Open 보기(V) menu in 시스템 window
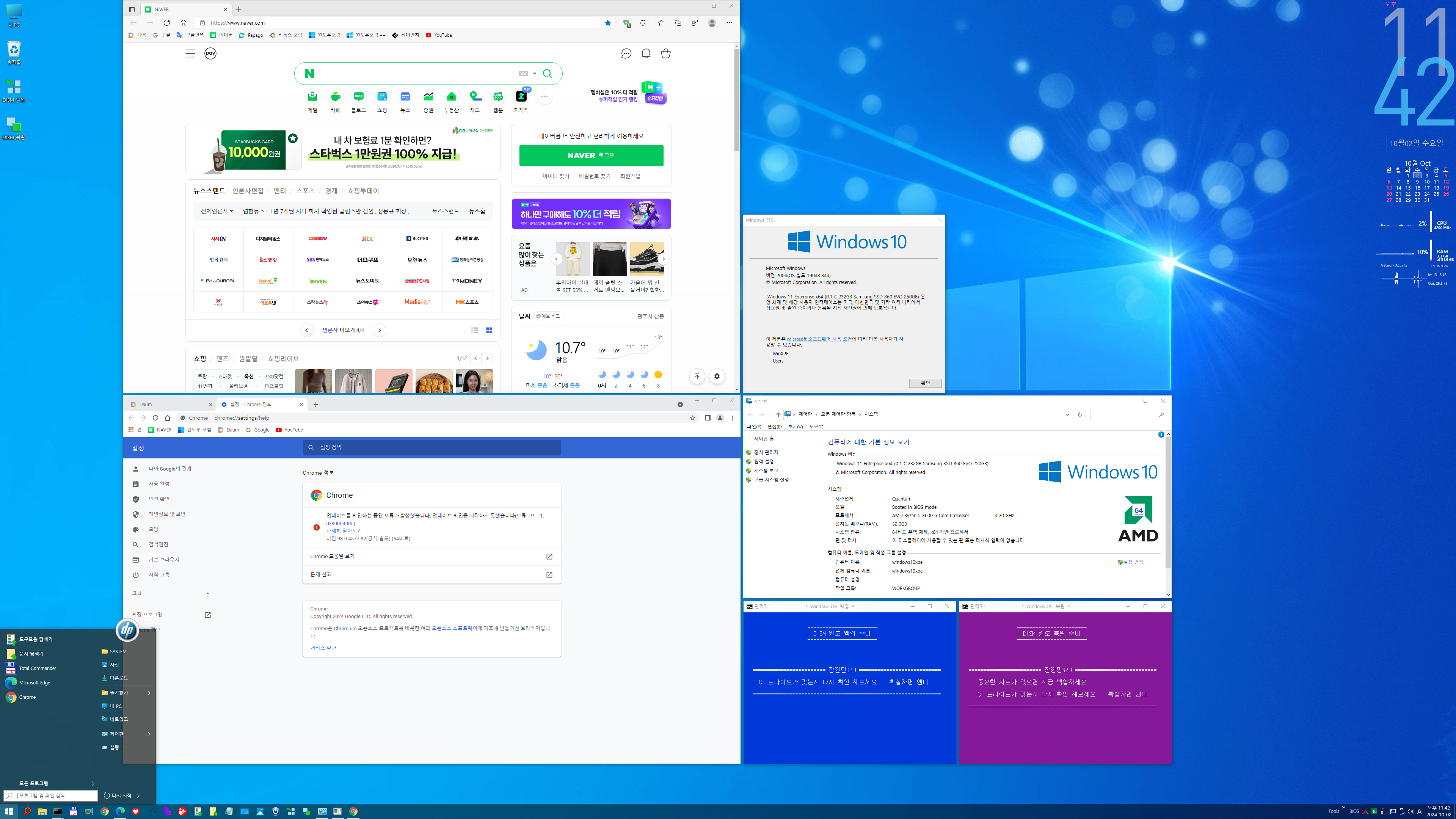The height and width of the screenshot is (819, 1456). pos(795,427)
